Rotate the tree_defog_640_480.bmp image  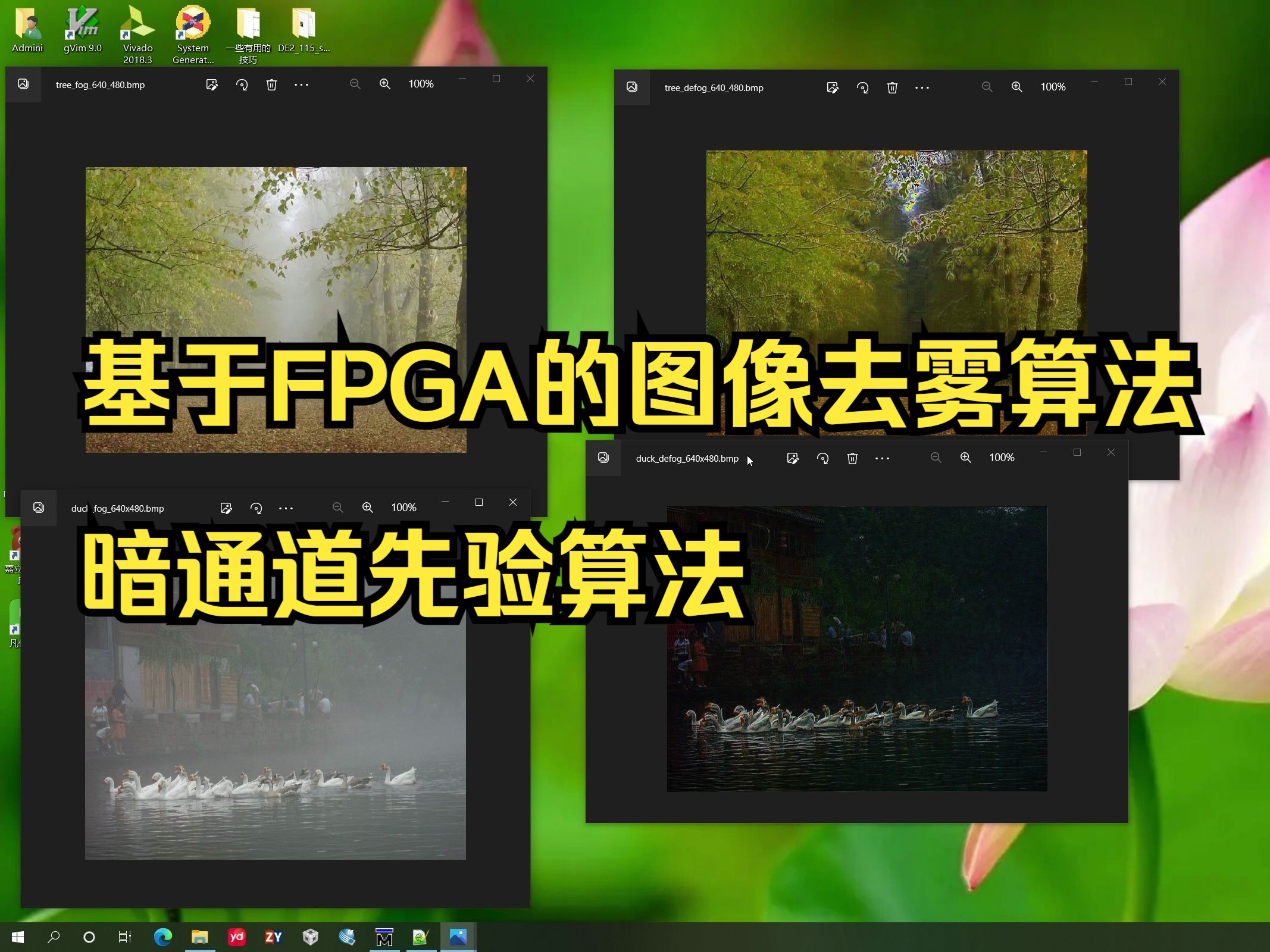pos(862,87)
